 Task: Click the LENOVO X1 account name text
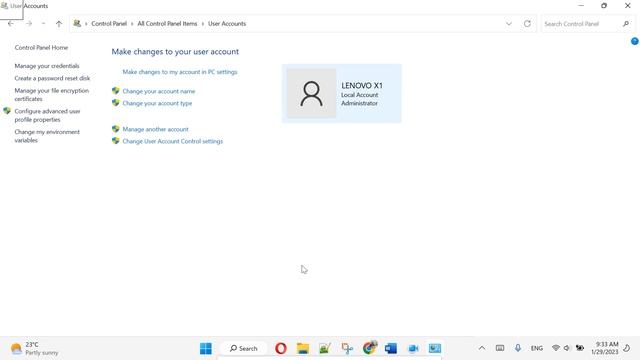pos(362,85)
